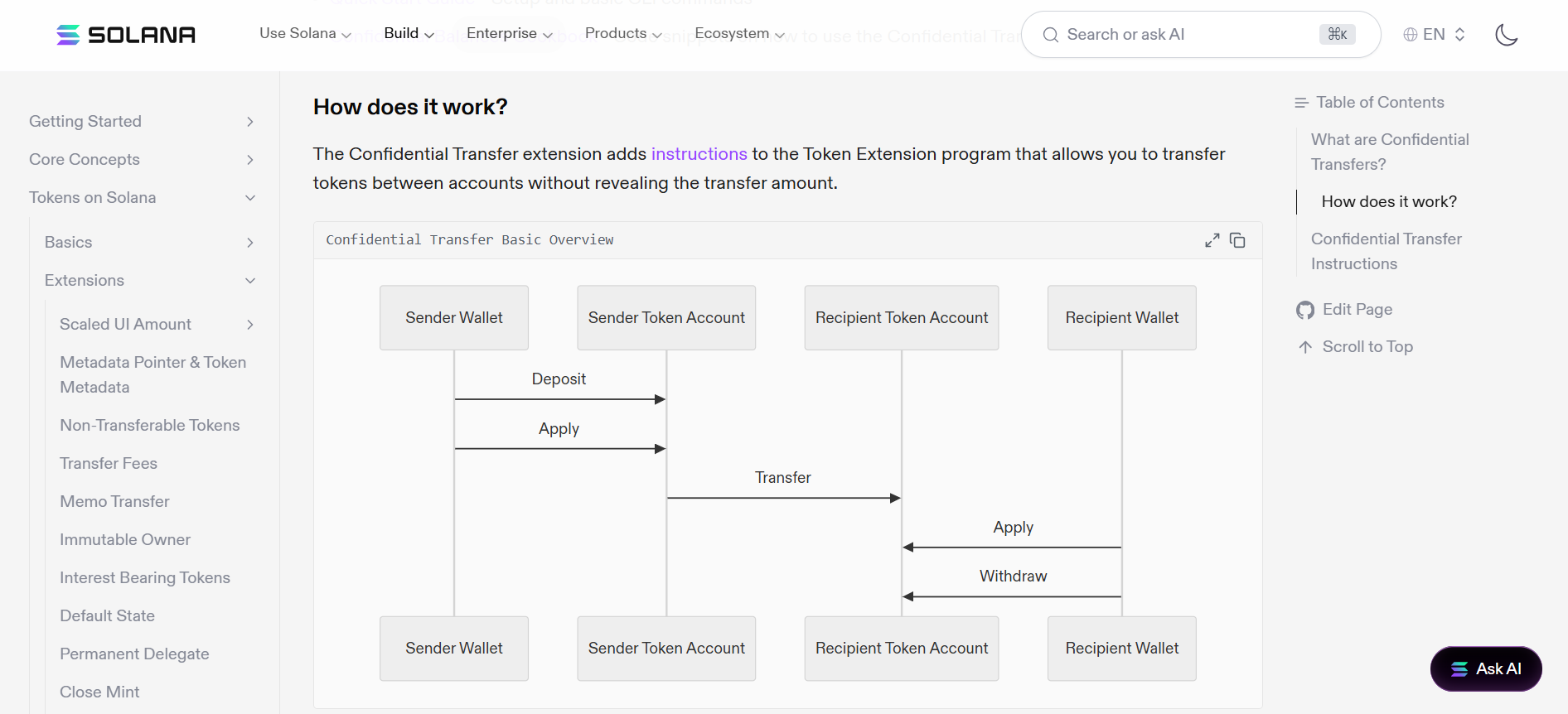
Task: Copy the diagram with the copy icon
Action: [1237, 240]
